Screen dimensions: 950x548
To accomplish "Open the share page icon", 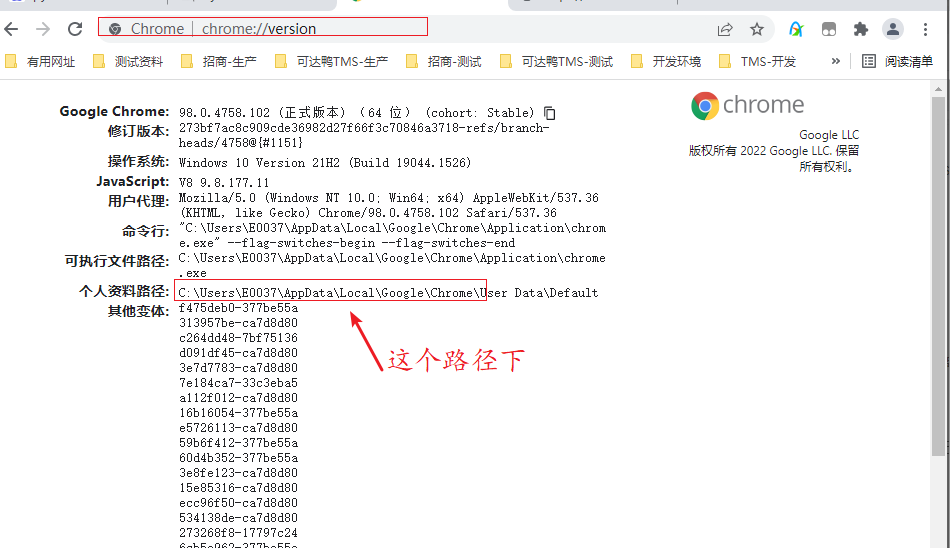I will pos(725,29).
